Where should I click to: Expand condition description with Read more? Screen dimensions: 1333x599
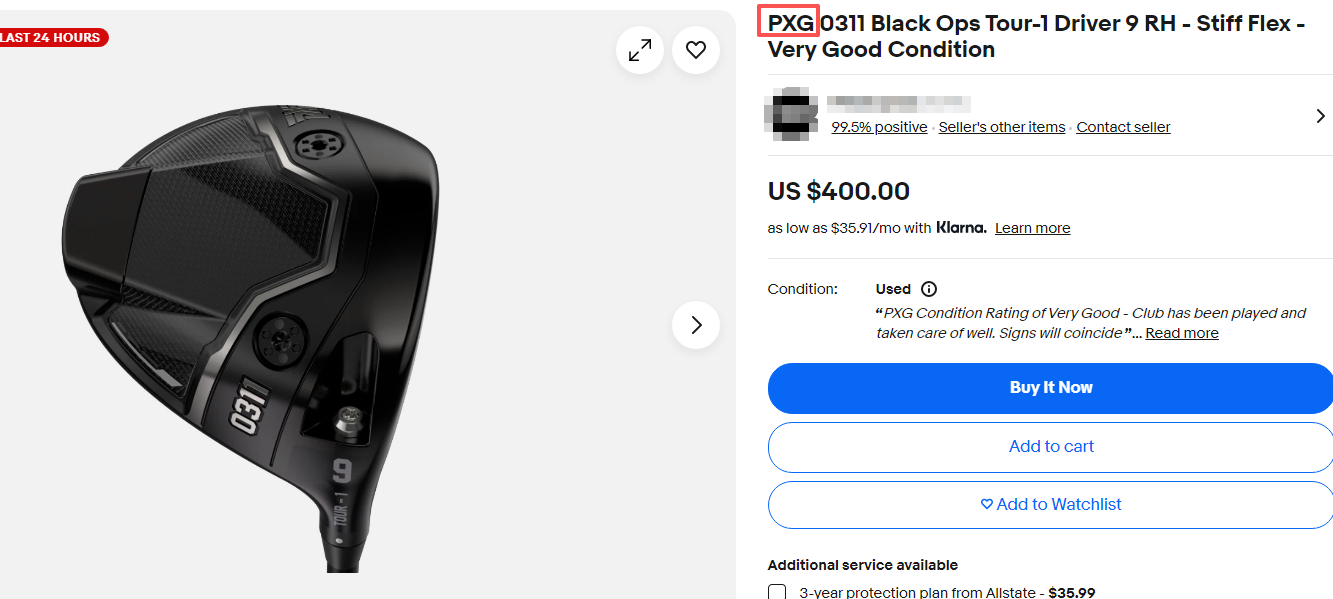(1182, 333)
